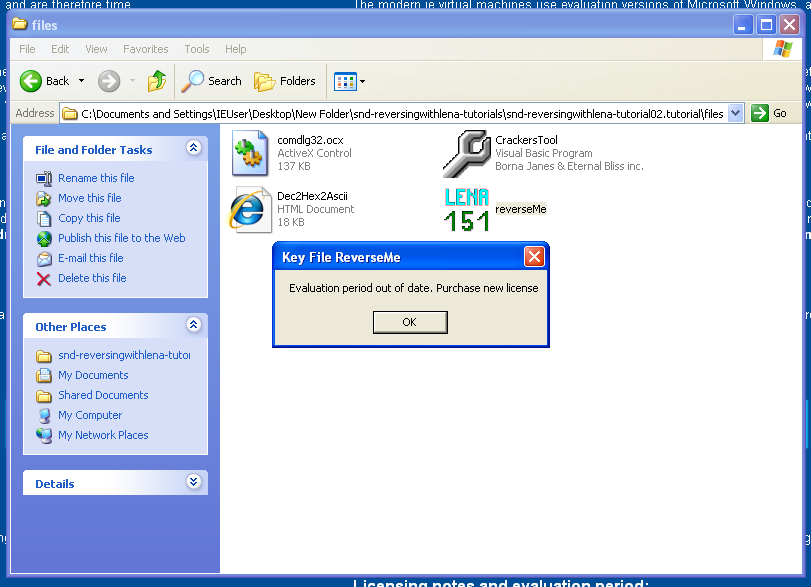
Task: Click the Views grid icon
Action: pos(345,81)
